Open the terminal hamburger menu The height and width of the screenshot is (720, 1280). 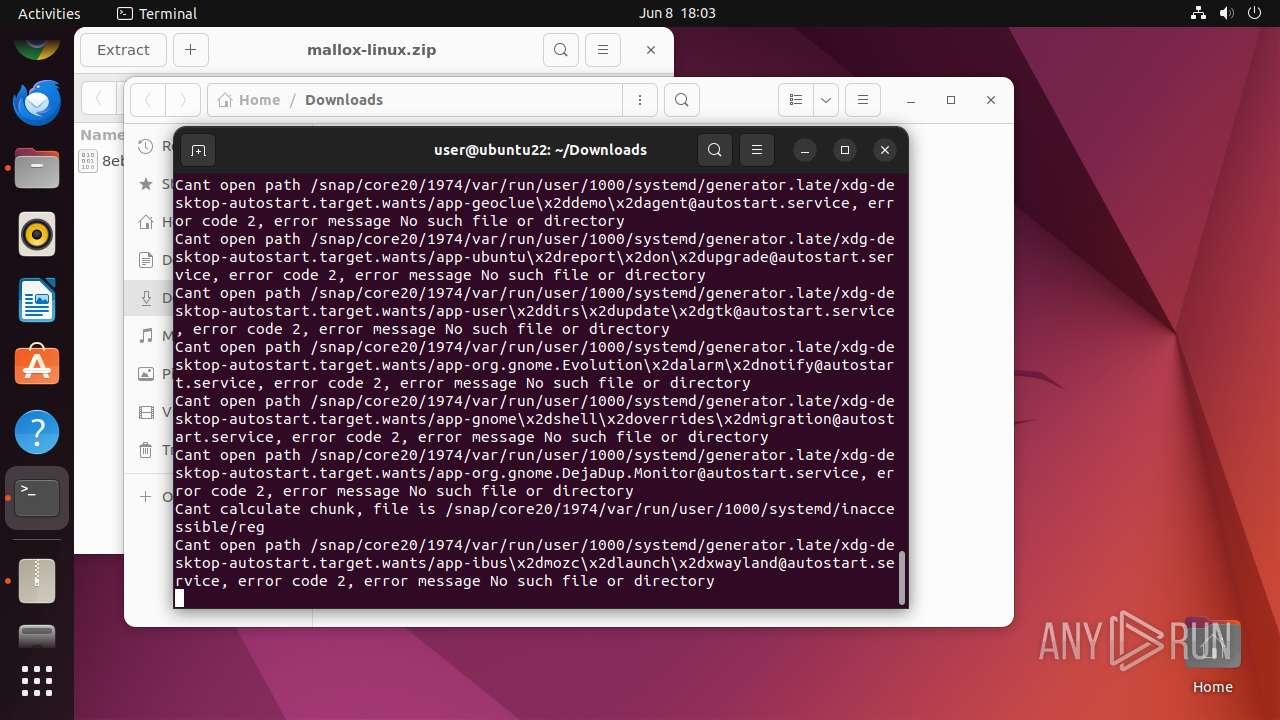point(757,150)
